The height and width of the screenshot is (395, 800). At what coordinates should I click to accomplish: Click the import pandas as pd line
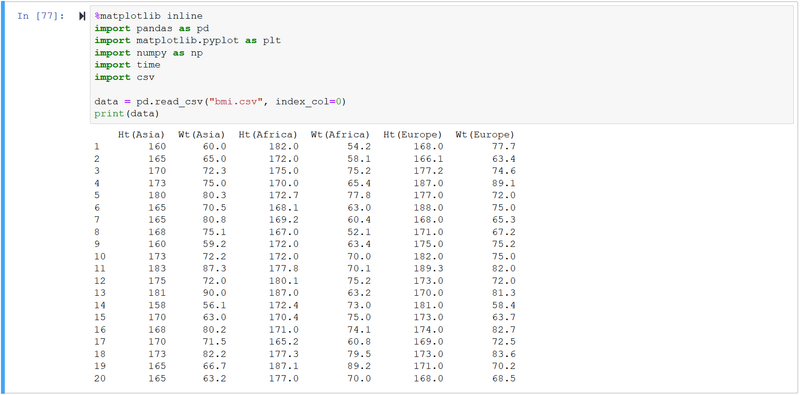click(x=152, y=28)
